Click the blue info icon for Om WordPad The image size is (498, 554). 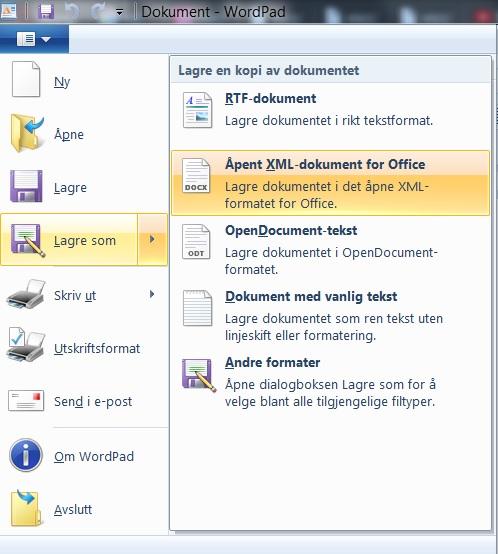26,455
